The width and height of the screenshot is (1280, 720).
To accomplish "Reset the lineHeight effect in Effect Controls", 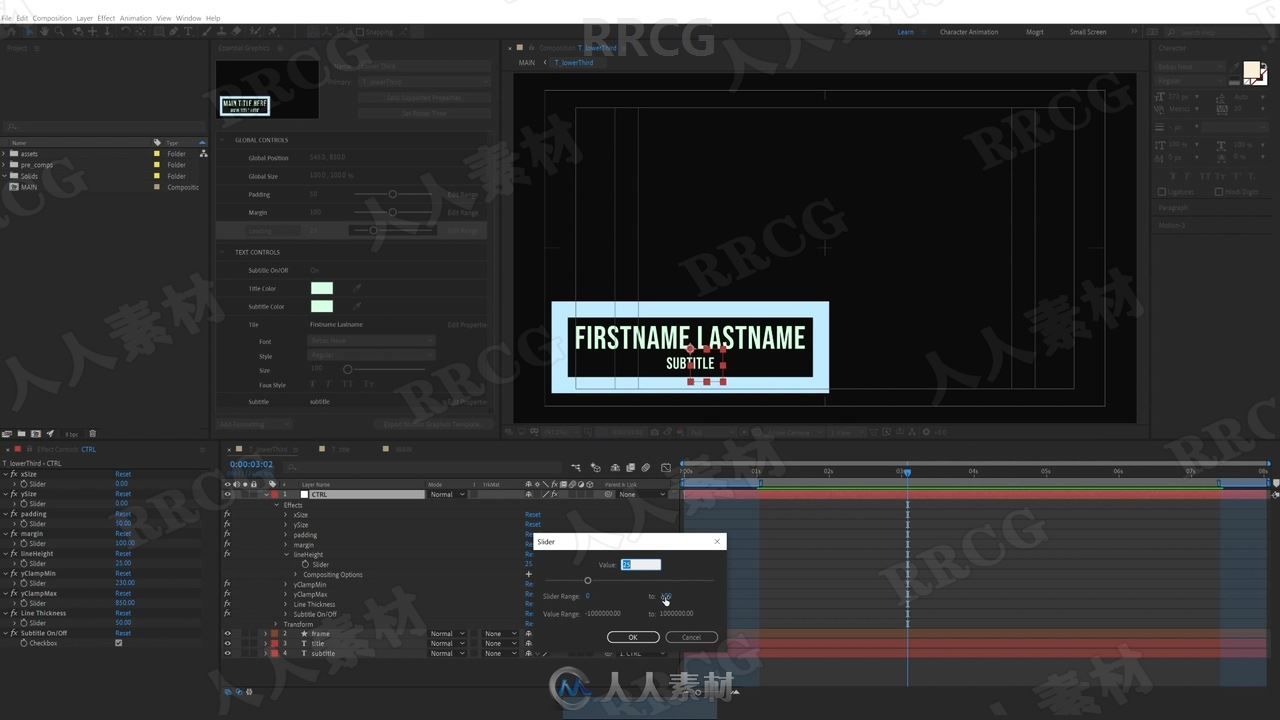I will [123, 553].
